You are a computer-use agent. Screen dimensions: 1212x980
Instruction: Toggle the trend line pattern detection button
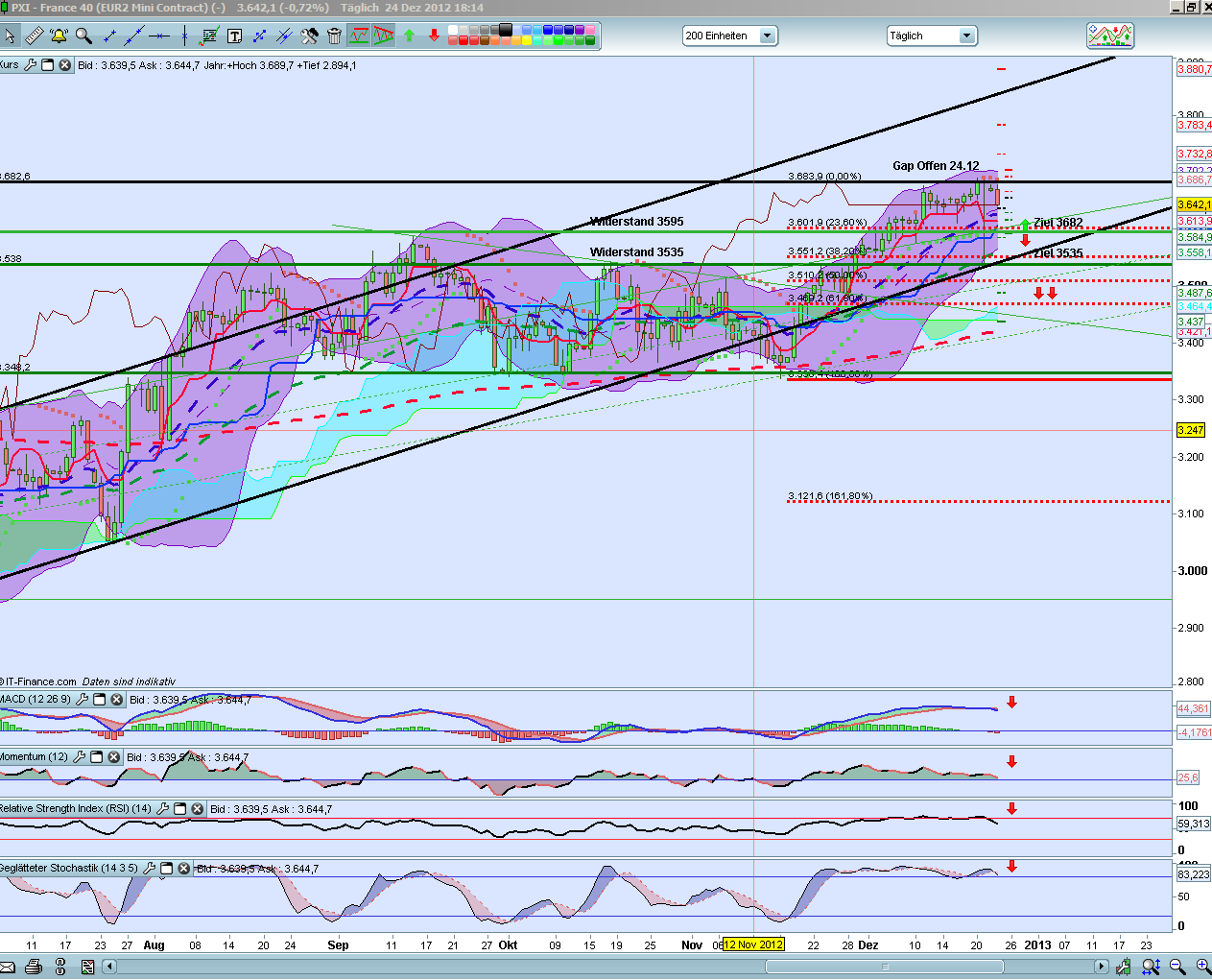pos(359,36)
